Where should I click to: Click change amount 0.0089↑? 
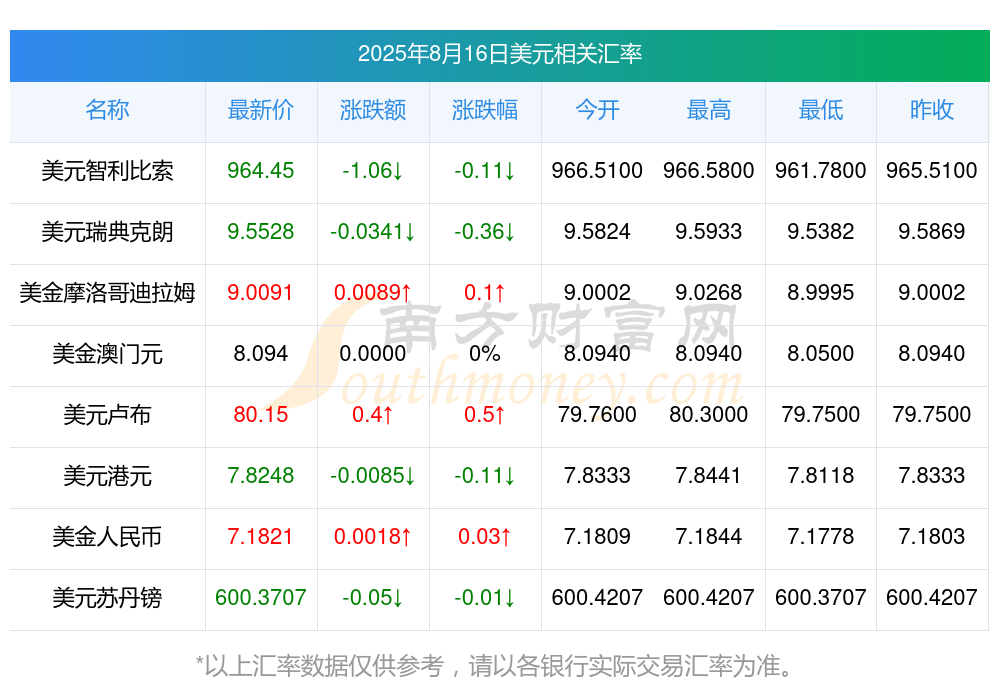coord(373,292)
